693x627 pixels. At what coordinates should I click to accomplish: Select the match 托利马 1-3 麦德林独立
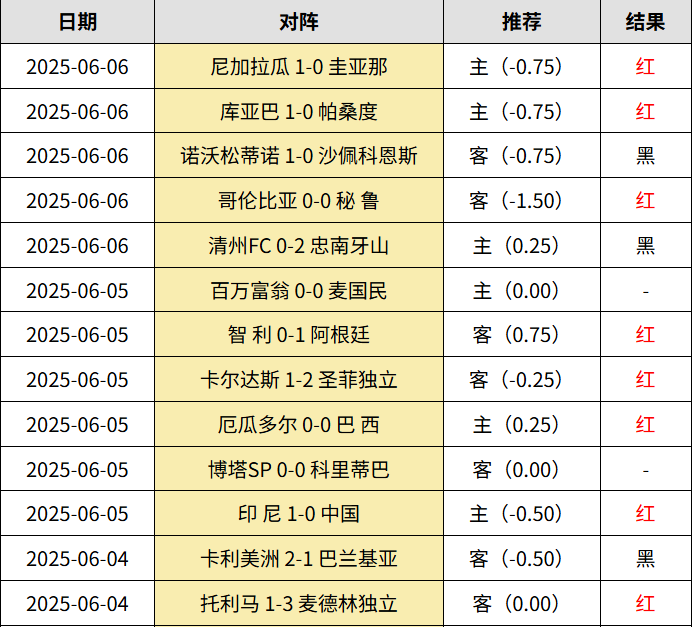pyautogui.click(x=299, y=604)
